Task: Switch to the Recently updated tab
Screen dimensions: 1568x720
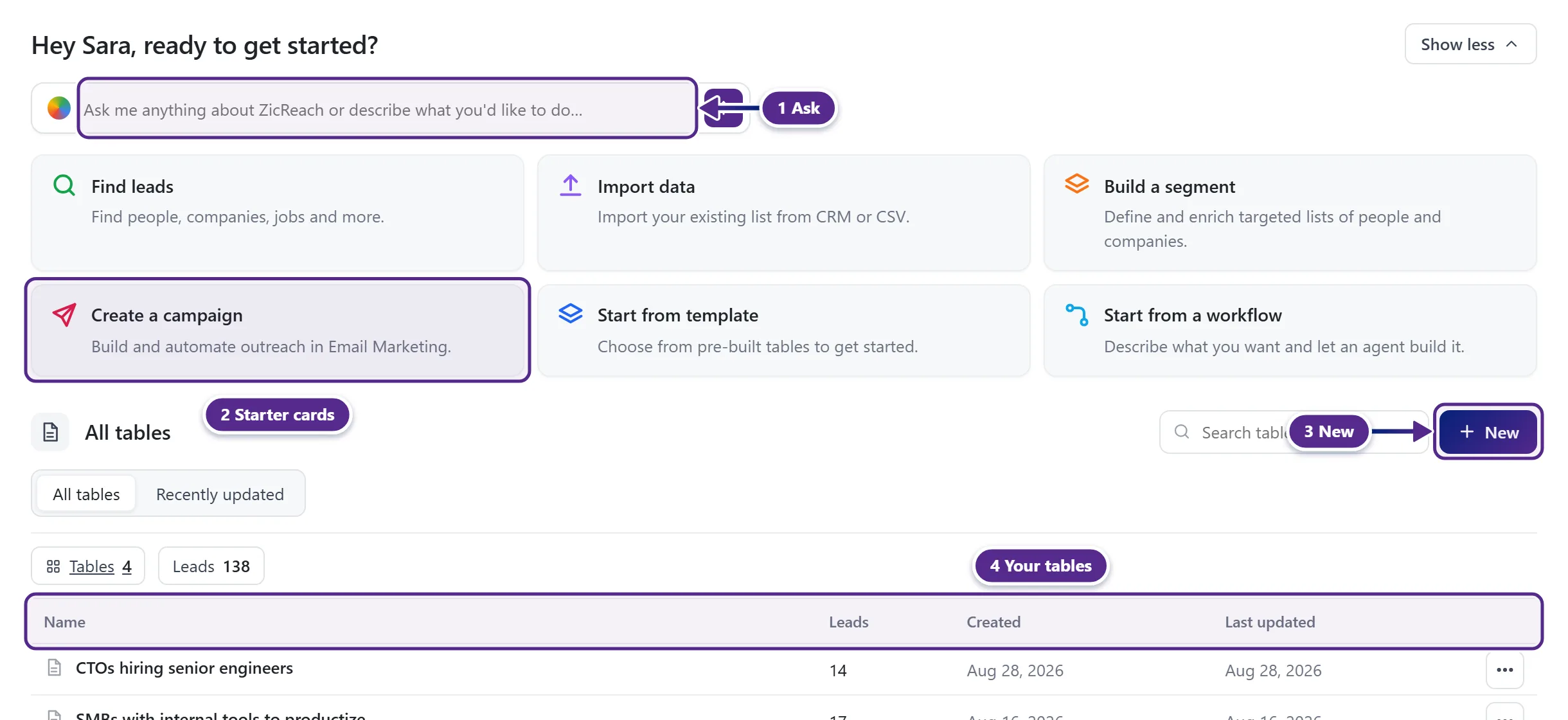Action: click(220, 494)
